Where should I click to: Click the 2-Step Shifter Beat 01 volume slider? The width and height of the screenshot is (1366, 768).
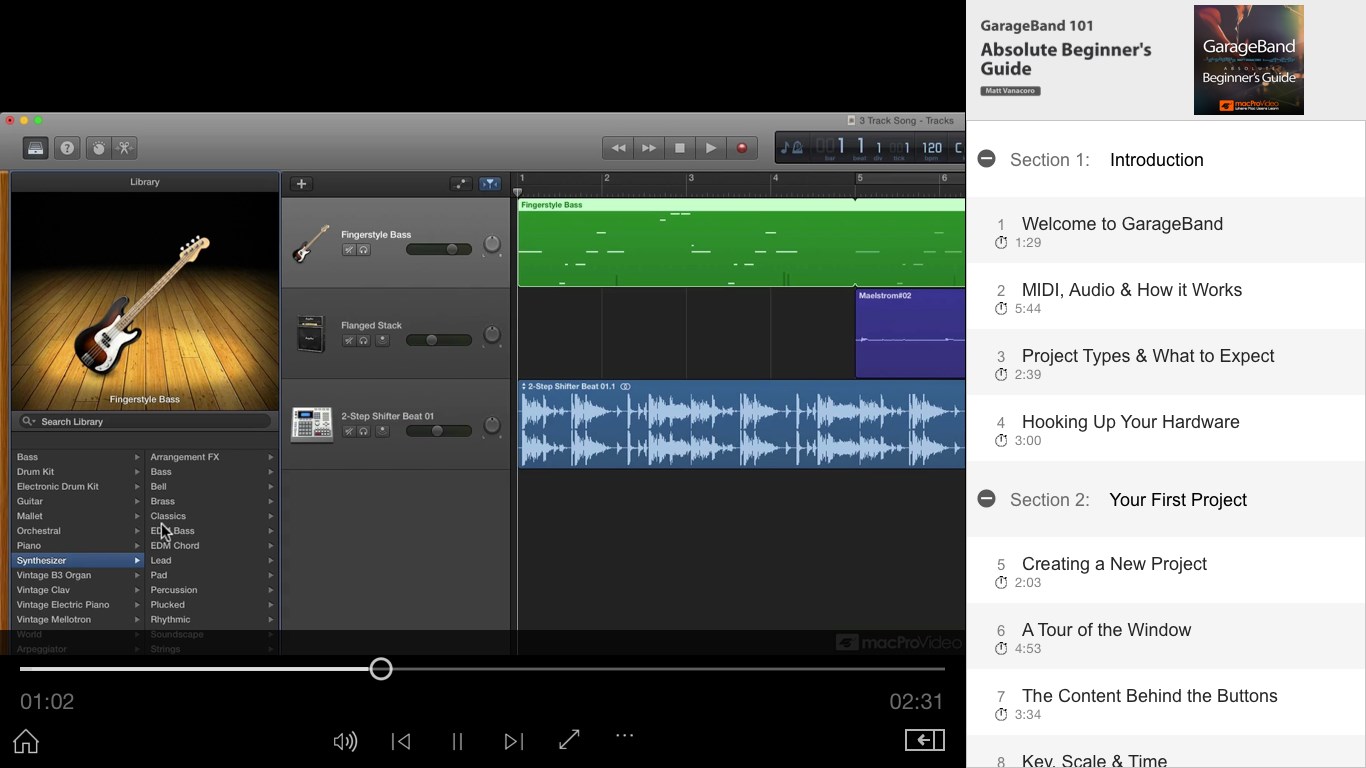(439, 431)
